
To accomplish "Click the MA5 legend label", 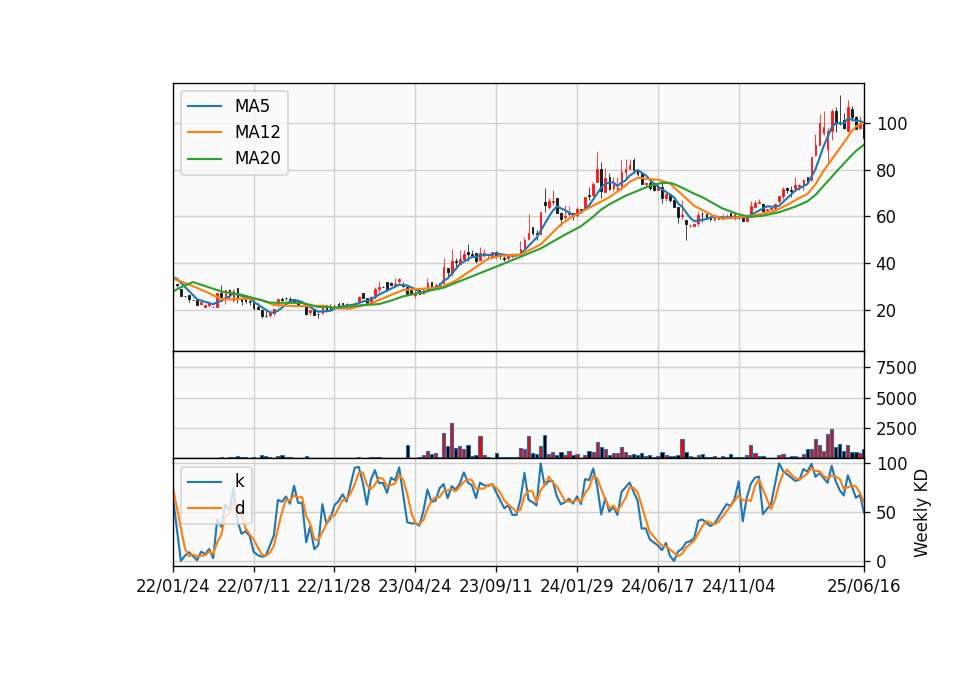I will pyautogui.click(x=252, y=106).
